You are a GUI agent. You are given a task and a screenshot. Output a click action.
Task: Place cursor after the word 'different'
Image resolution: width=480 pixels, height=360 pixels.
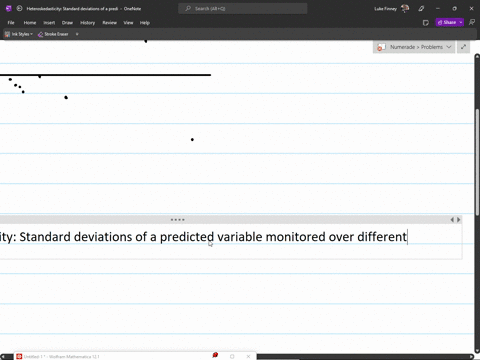(x=407, y=237)
